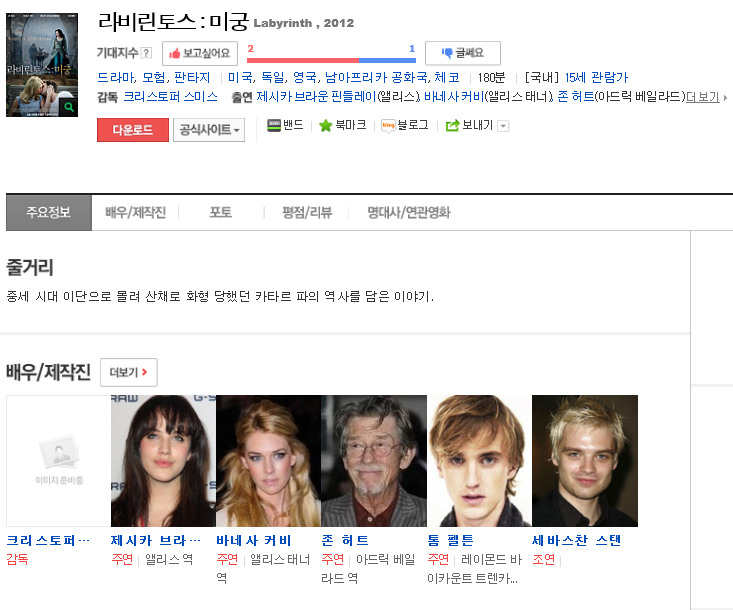The width and height of the screenshot is (733, 610).
Task: Select the 포토 tab
Action: (x=220, y=212)
